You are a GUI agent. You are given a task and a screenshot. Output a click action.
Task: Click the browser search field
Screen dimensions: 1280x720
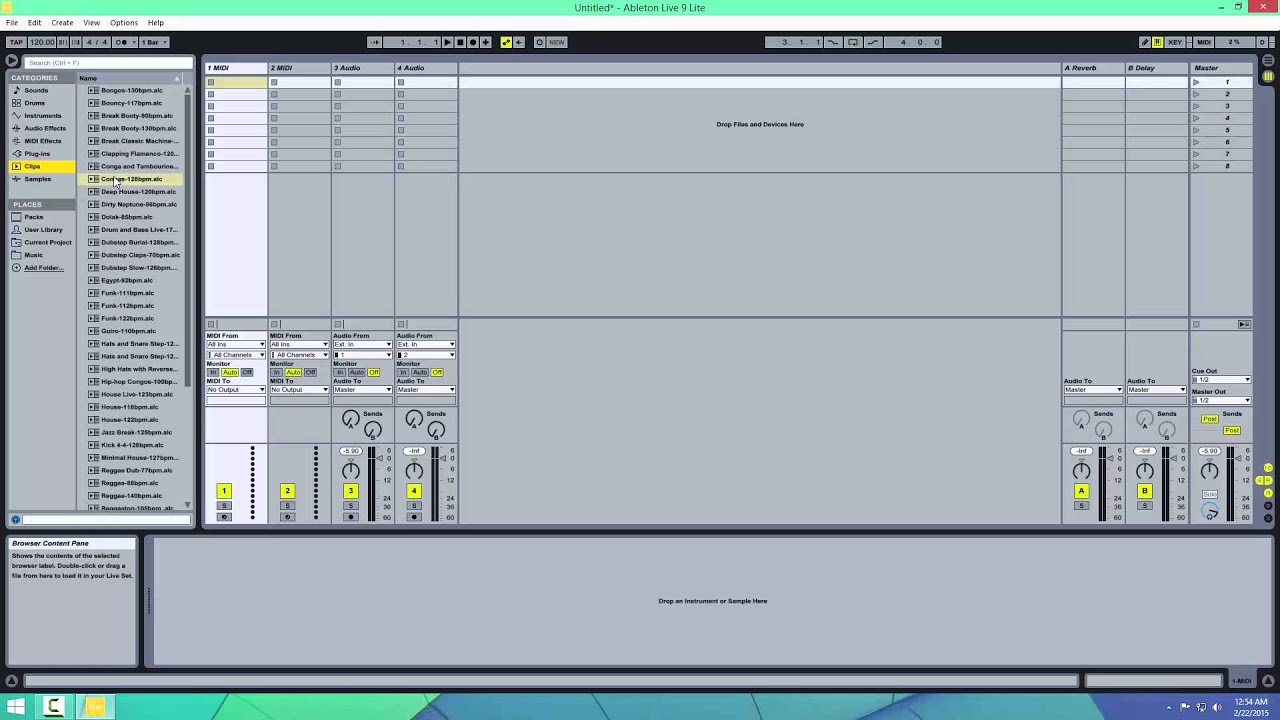[108, 63]
